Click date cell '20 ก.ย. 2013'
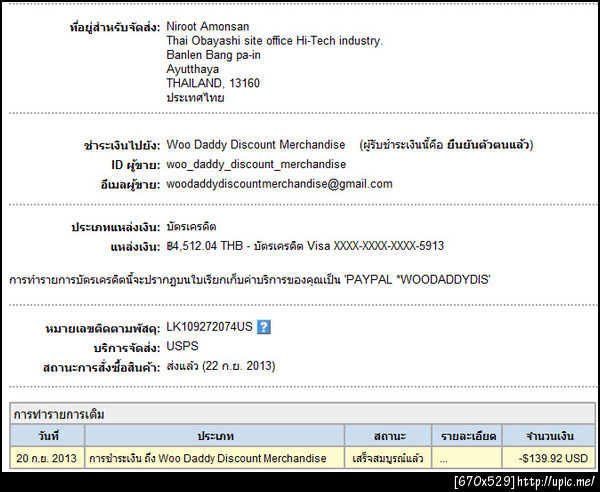The height and width of the screenshot is (492, 600). pyautogui.click(x=46, y=458)
